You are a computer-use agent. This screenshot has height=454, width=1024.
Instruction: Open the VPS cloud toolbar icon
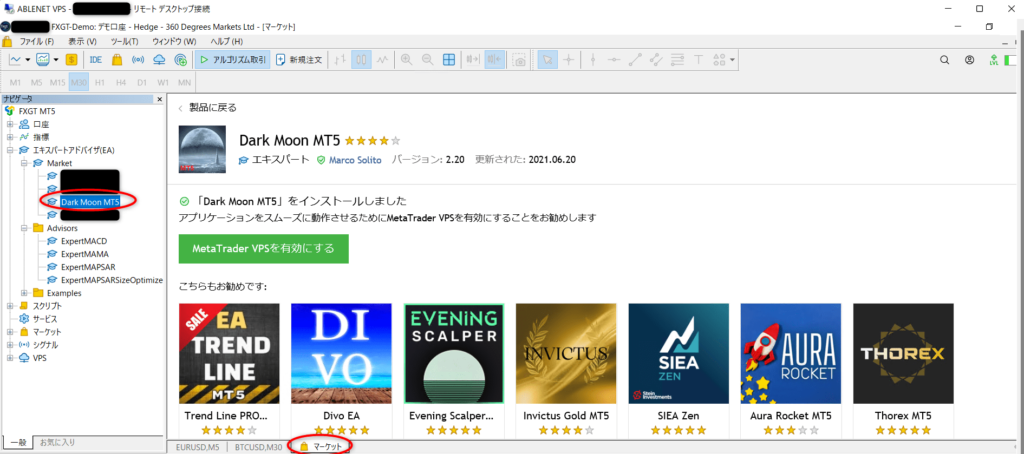click(x=159, y=59)
